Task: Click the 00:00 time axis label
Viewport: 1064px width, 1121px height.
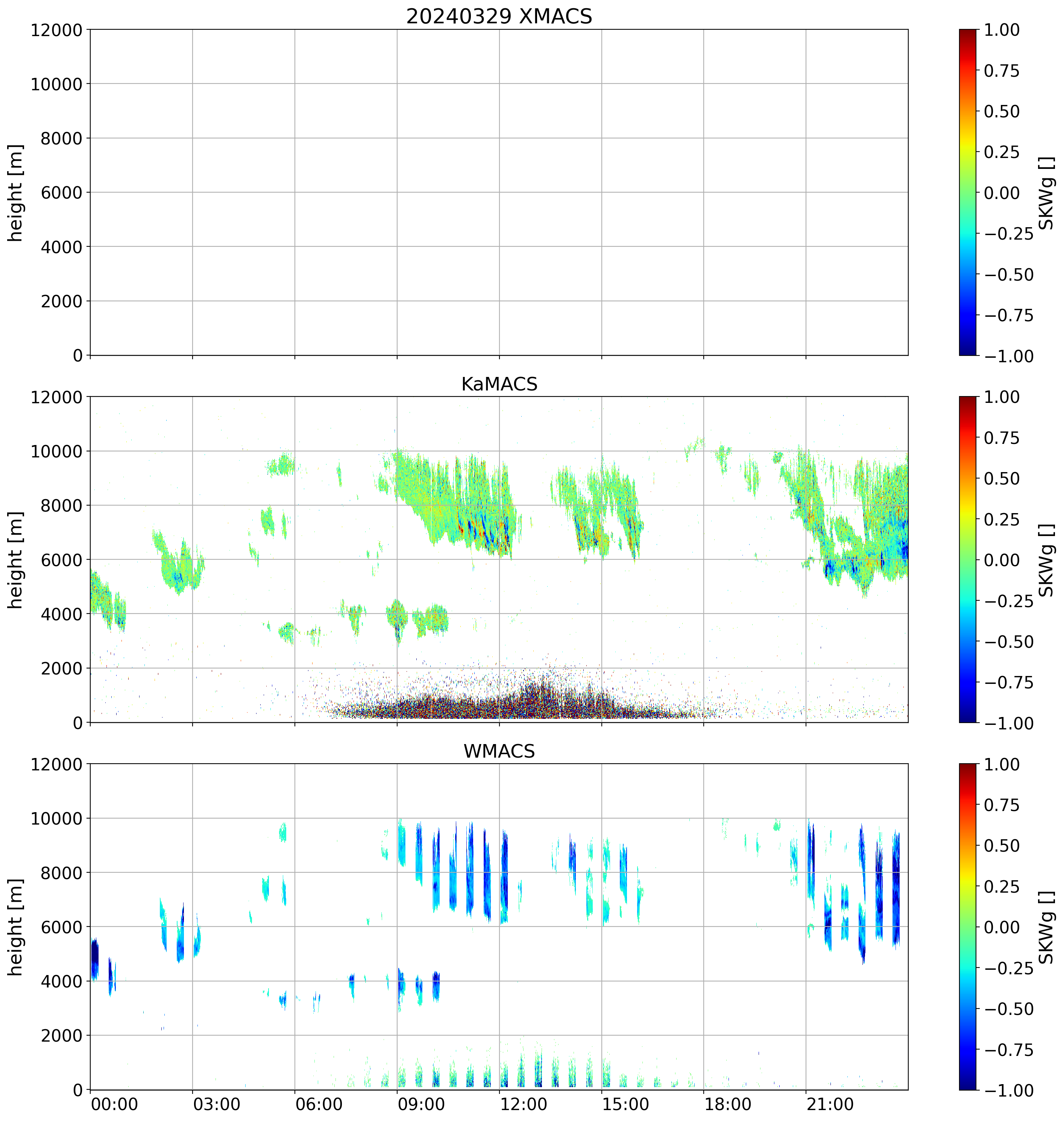Action: pyautogui.click(x=115, y=1104)
